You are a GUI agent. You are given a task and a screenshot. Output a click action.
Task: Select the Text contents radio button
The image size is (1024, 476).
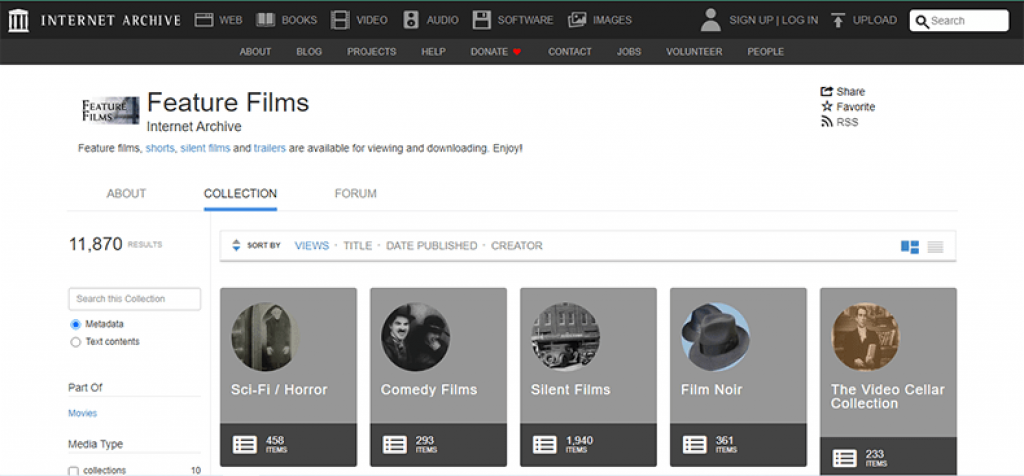click(x=76, y=342)
